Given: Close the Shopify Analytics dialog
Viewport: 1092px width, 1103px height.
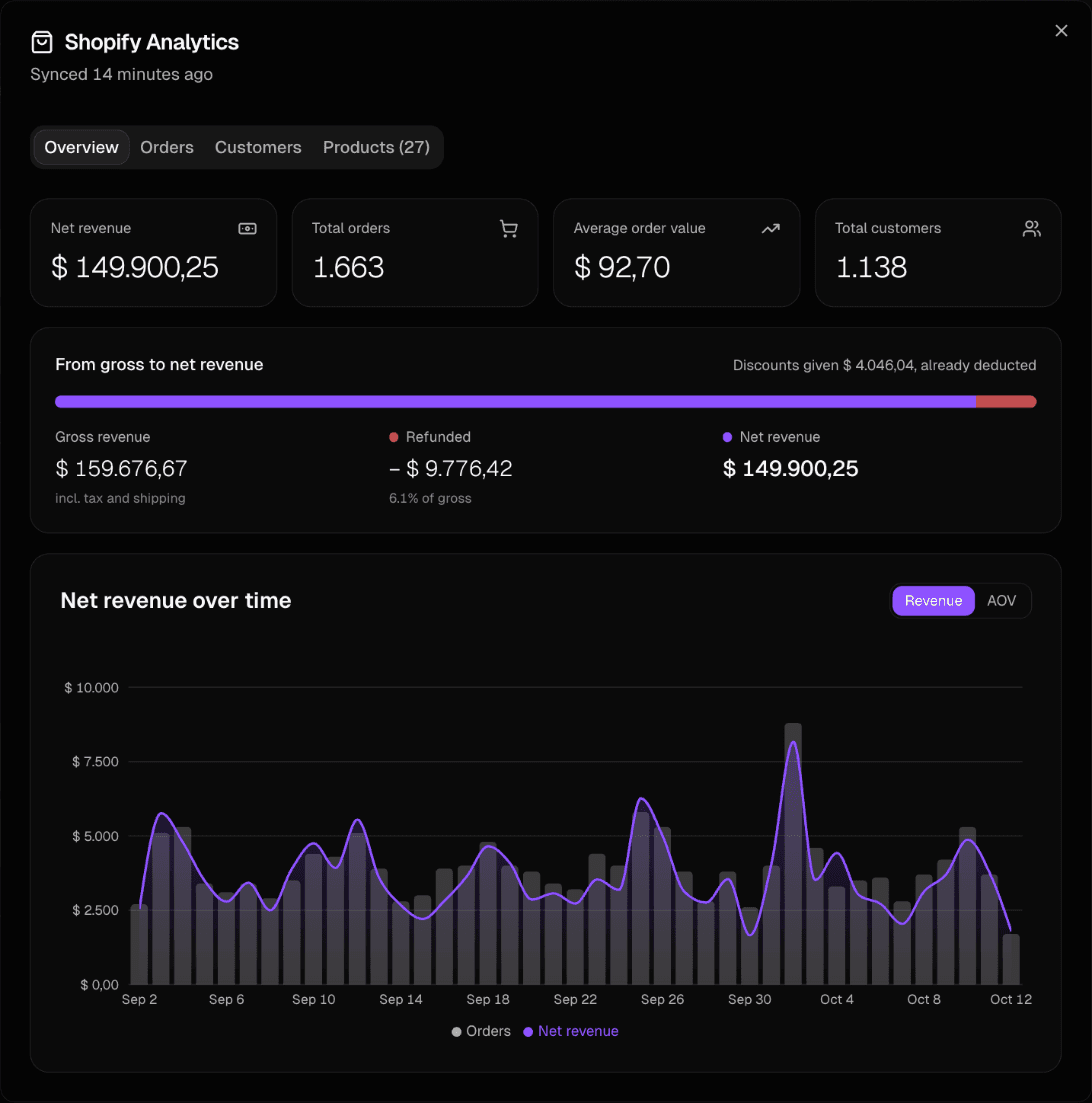Looking at the screenshot, I should click(x=1061, y=31).
